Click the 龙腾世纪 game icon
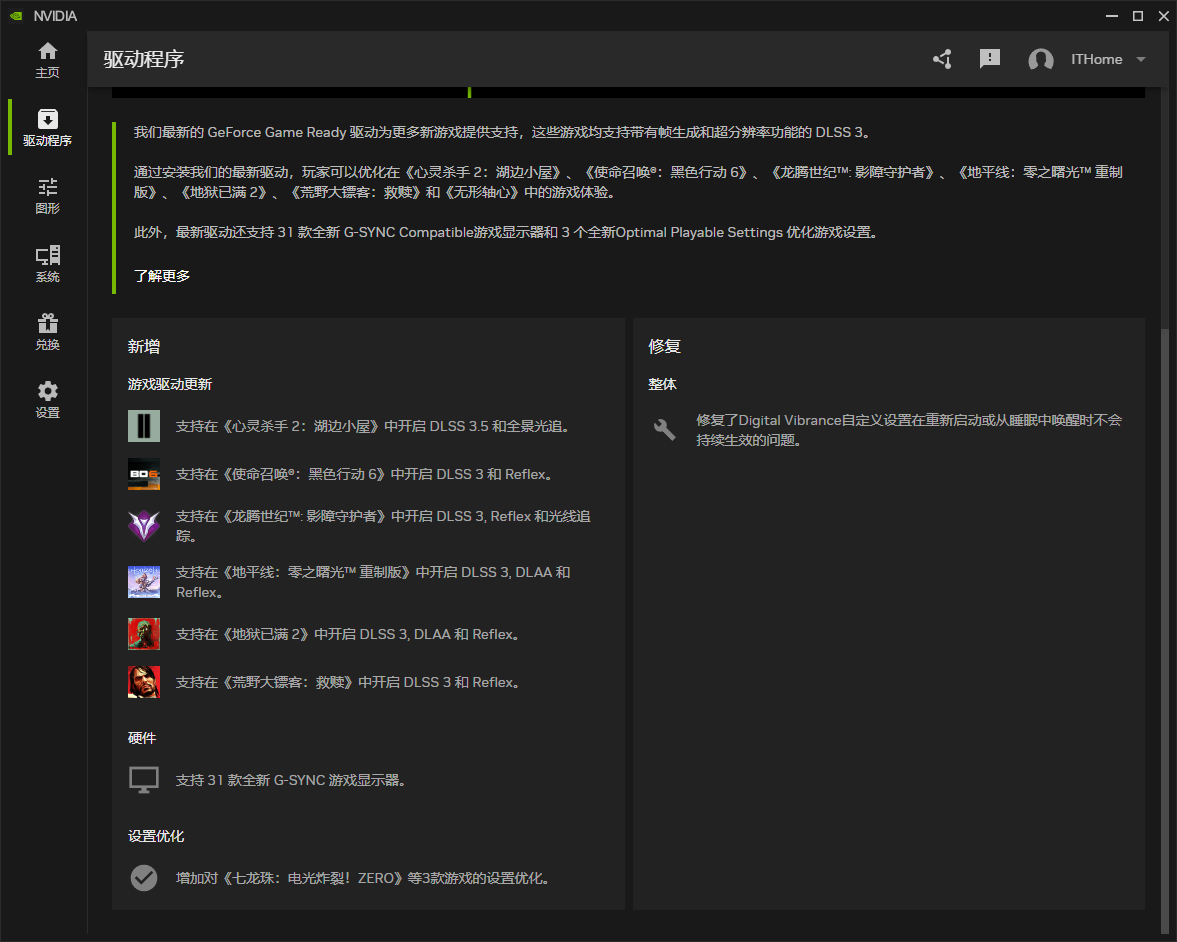Viewport: 1177px width, 942px height. tap(144, 525)
